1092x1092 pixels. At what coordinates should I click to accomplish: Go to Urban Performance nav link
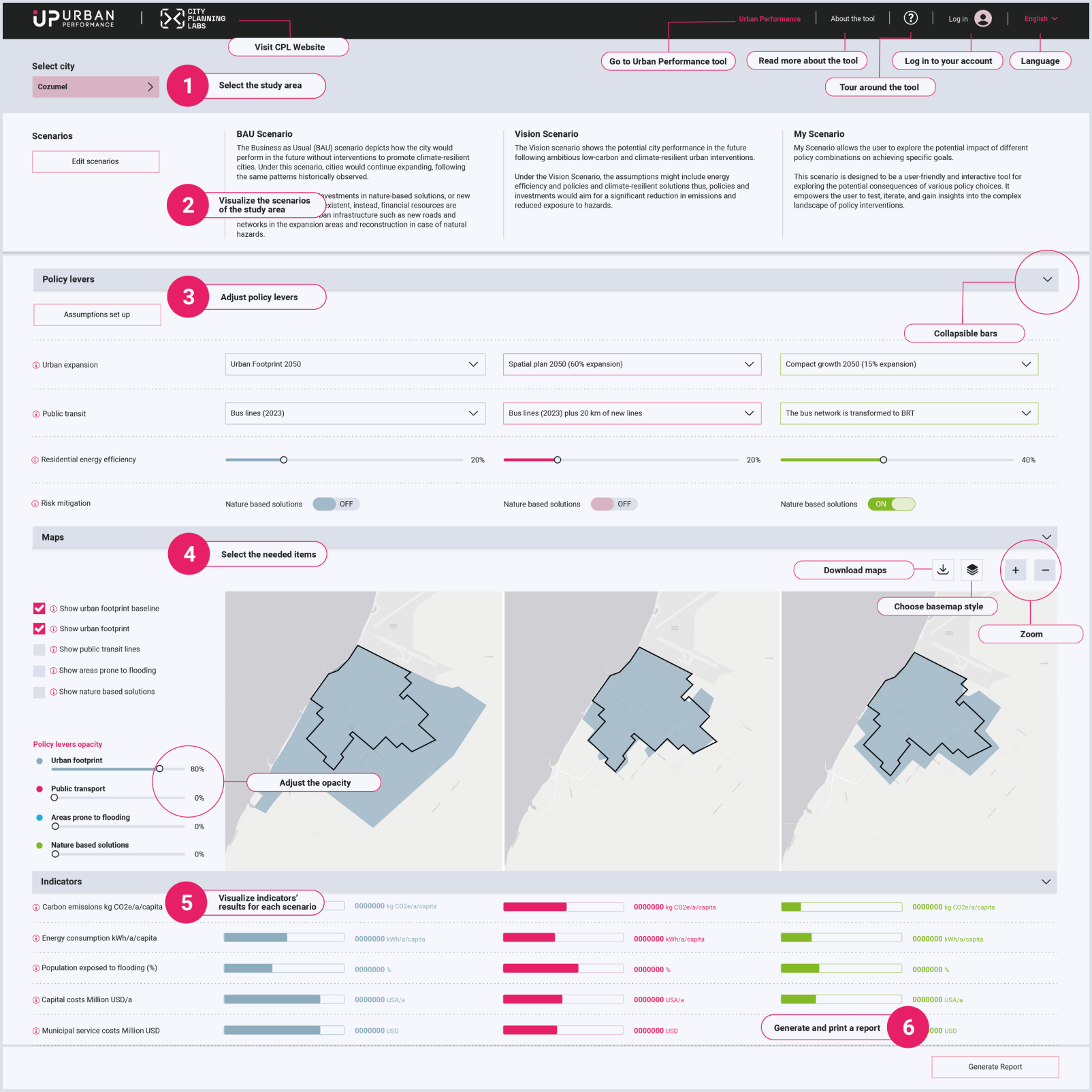point(769,19)
